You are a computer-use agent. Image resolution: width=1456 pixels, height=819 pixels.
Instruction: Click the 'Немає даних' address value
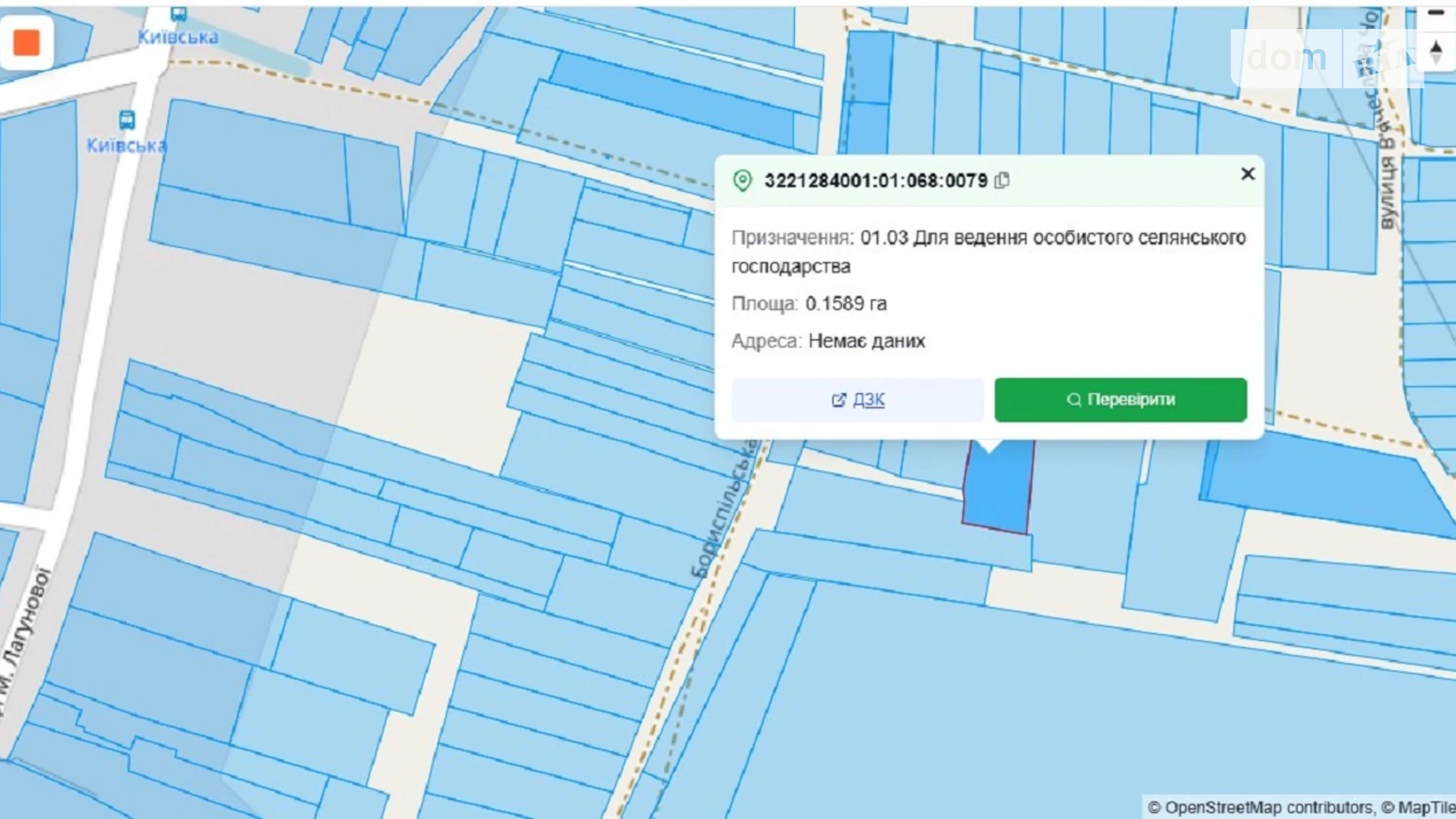coord(867,341)
